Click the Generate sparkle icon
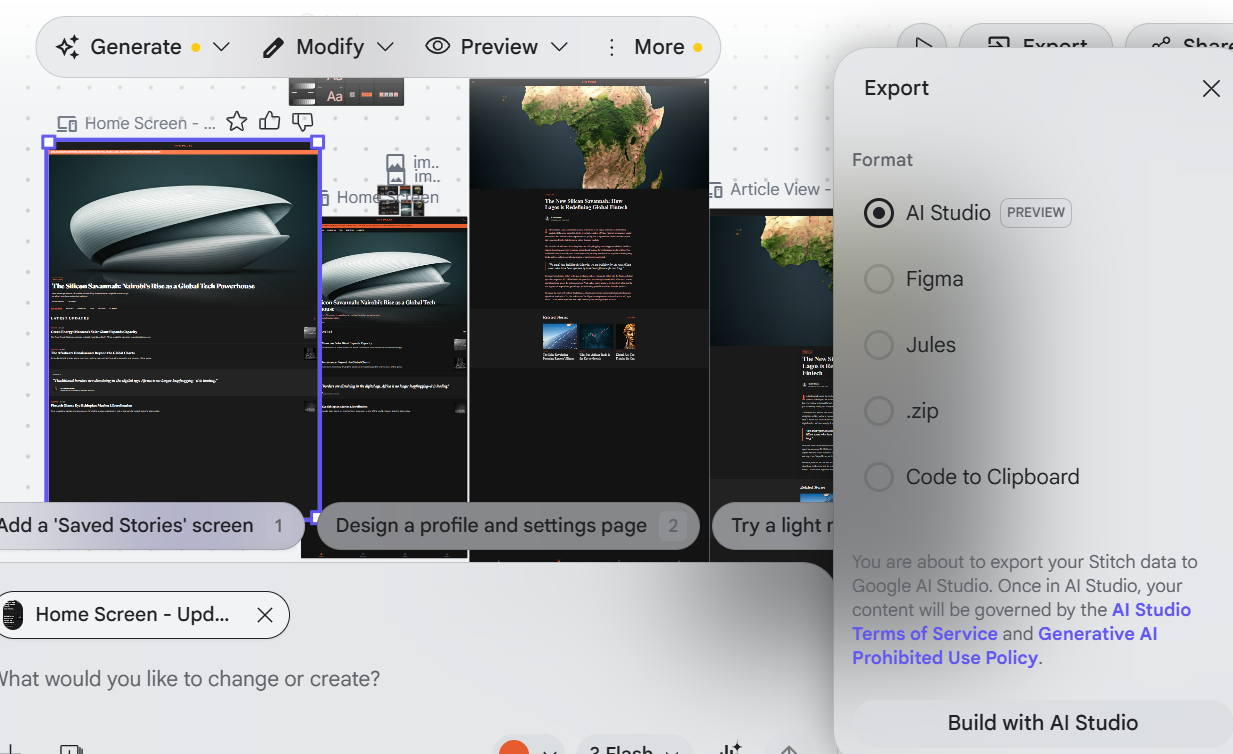The image size is (1233, 754). tap(68, 47)
